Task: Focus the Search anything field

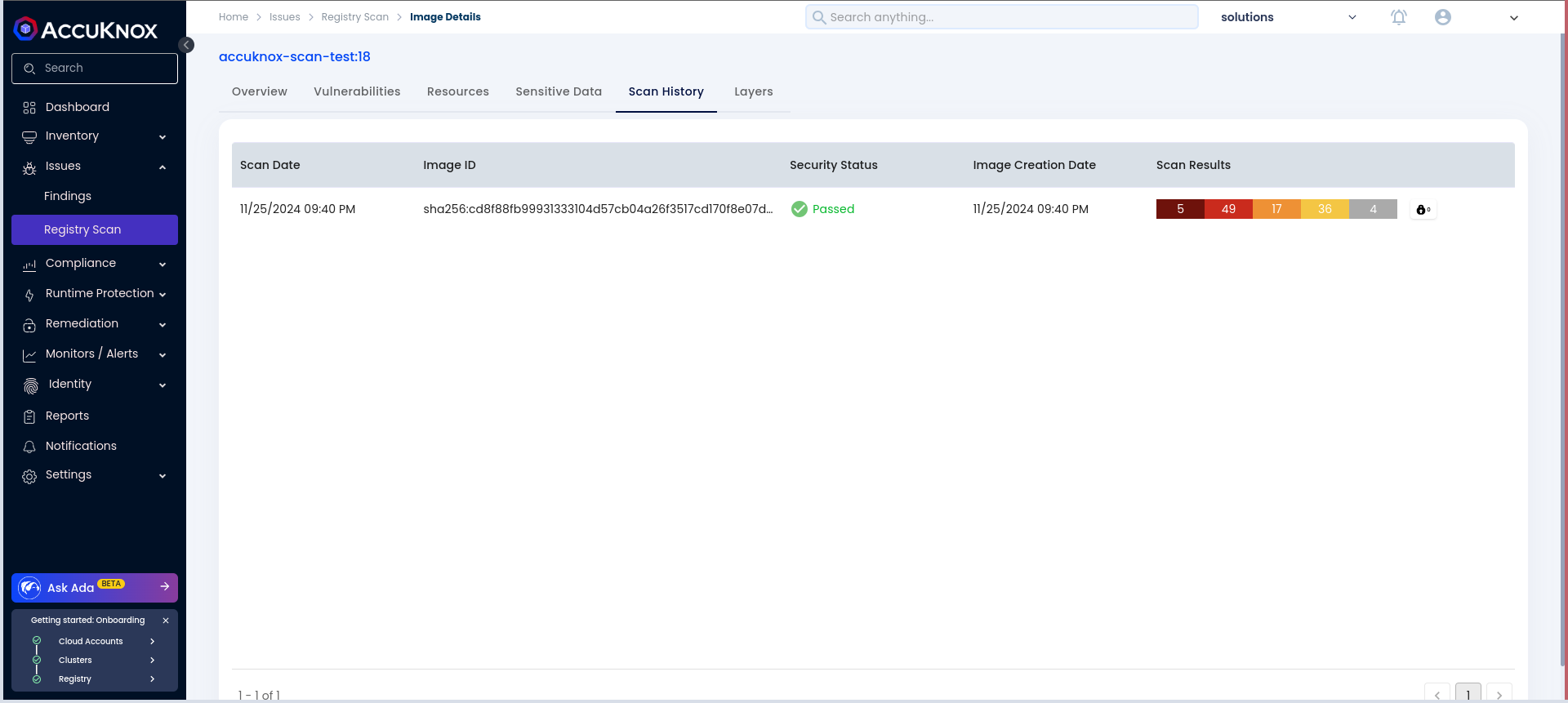Action: 1002,17
